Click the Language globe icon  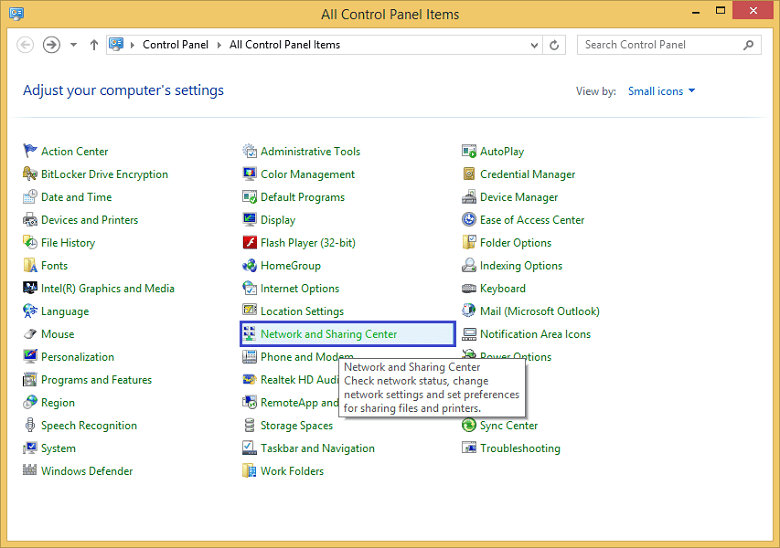click(30, 311)
